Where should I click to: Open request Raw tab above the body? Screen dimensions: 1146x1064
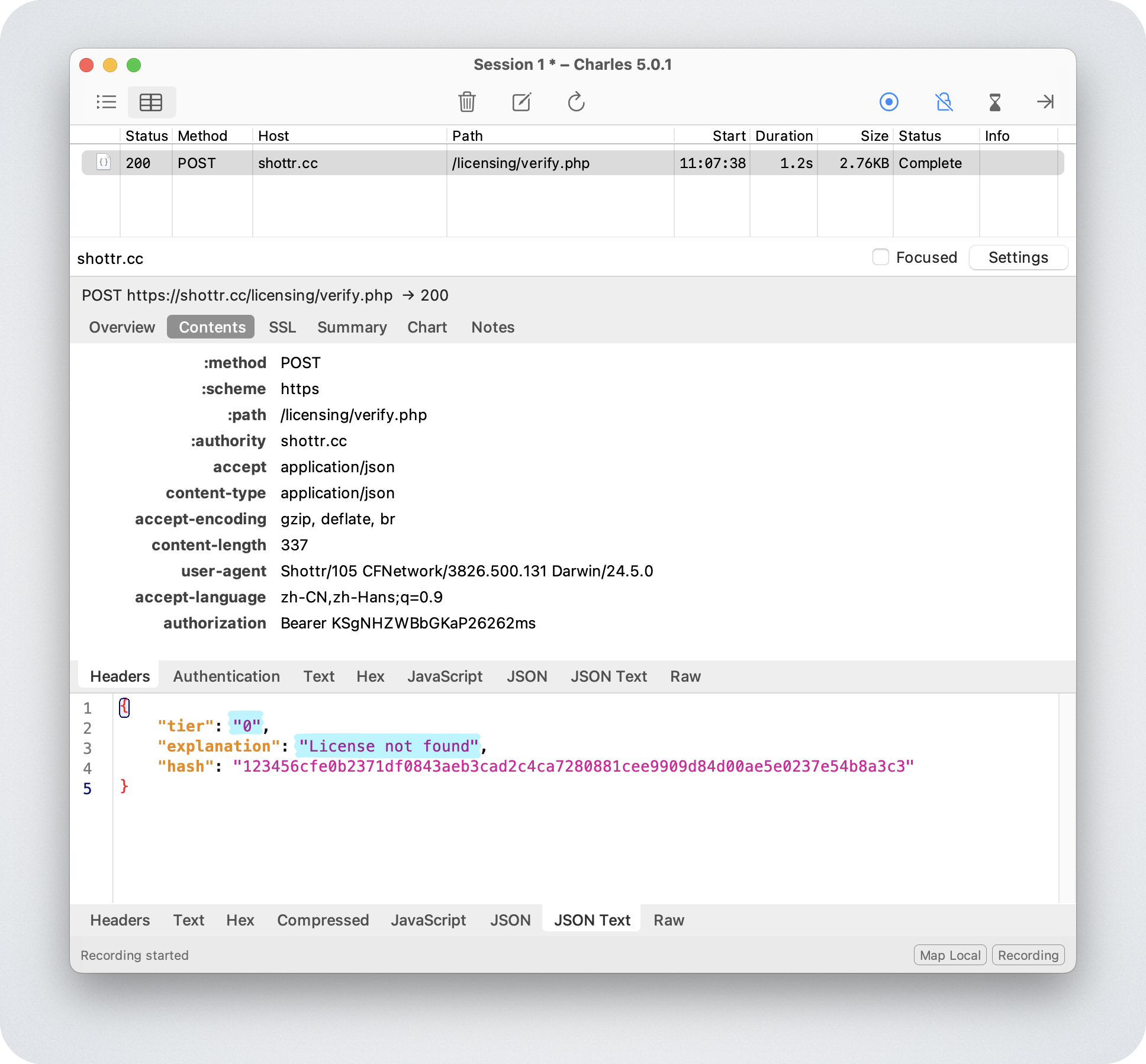[685, 676]
